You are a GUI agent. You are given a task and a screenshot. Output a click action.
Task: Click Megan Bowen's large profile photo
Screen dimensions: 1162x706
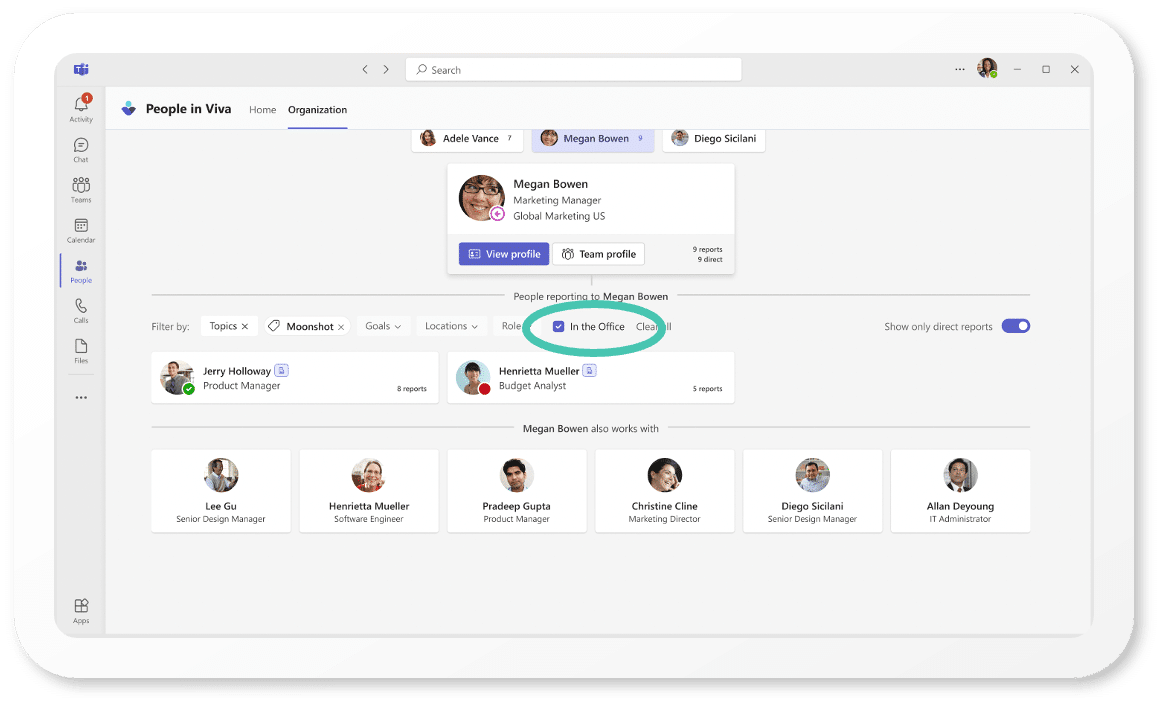tap(482, 198)
